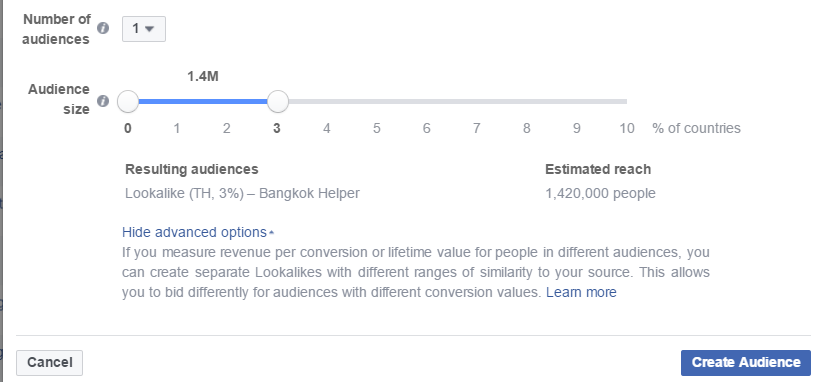This screenshot has height=382, width=816.
Task: Click the blue slider track segment
Action: tap(203, 101)
